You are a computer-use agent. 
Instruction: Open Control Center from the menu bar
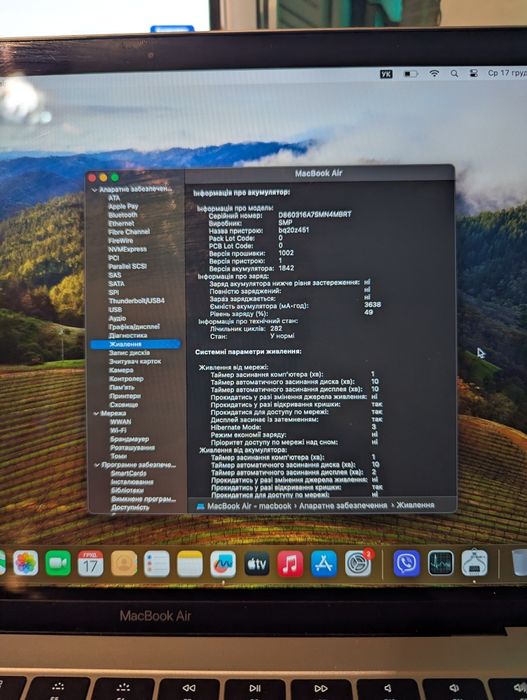[473, 74]
